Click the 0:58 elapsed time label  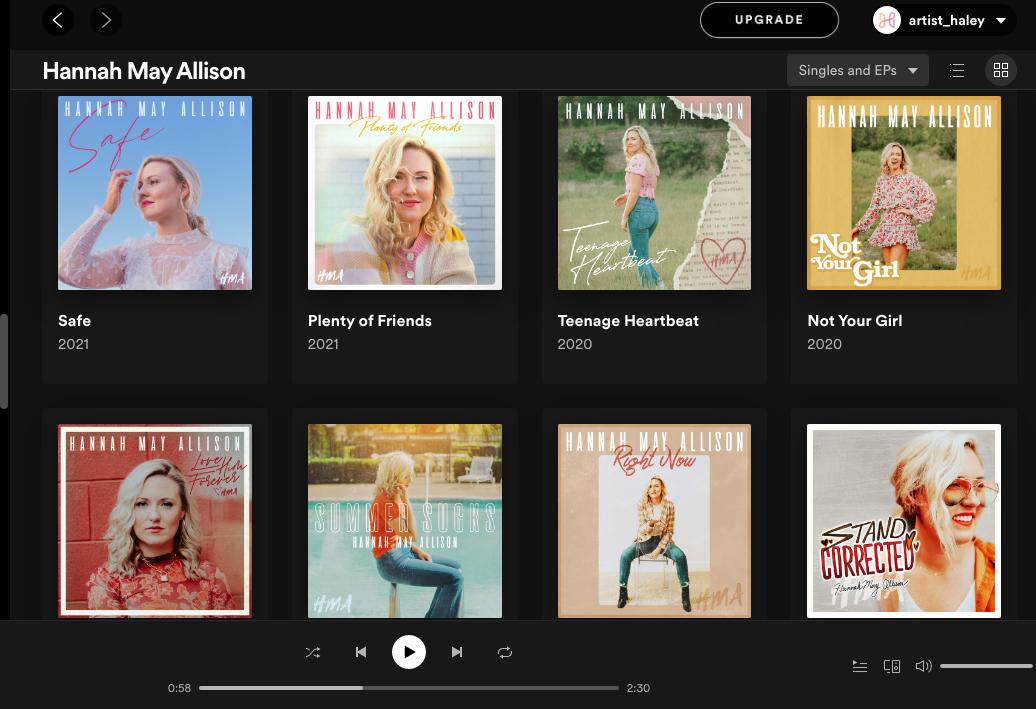[x=179, y=688]
